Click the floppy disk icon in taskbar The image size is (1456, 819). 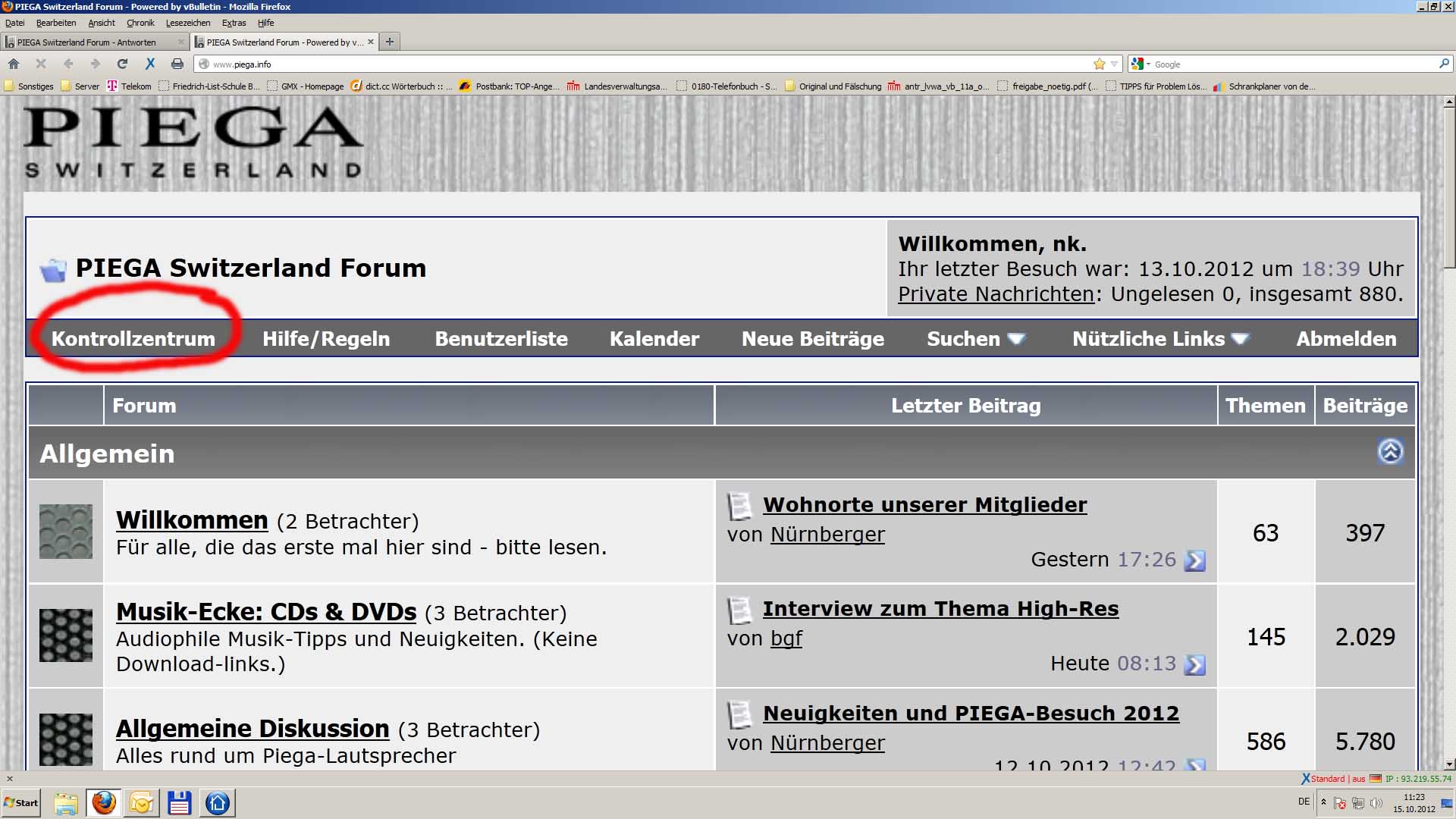[x=179, y=802]
